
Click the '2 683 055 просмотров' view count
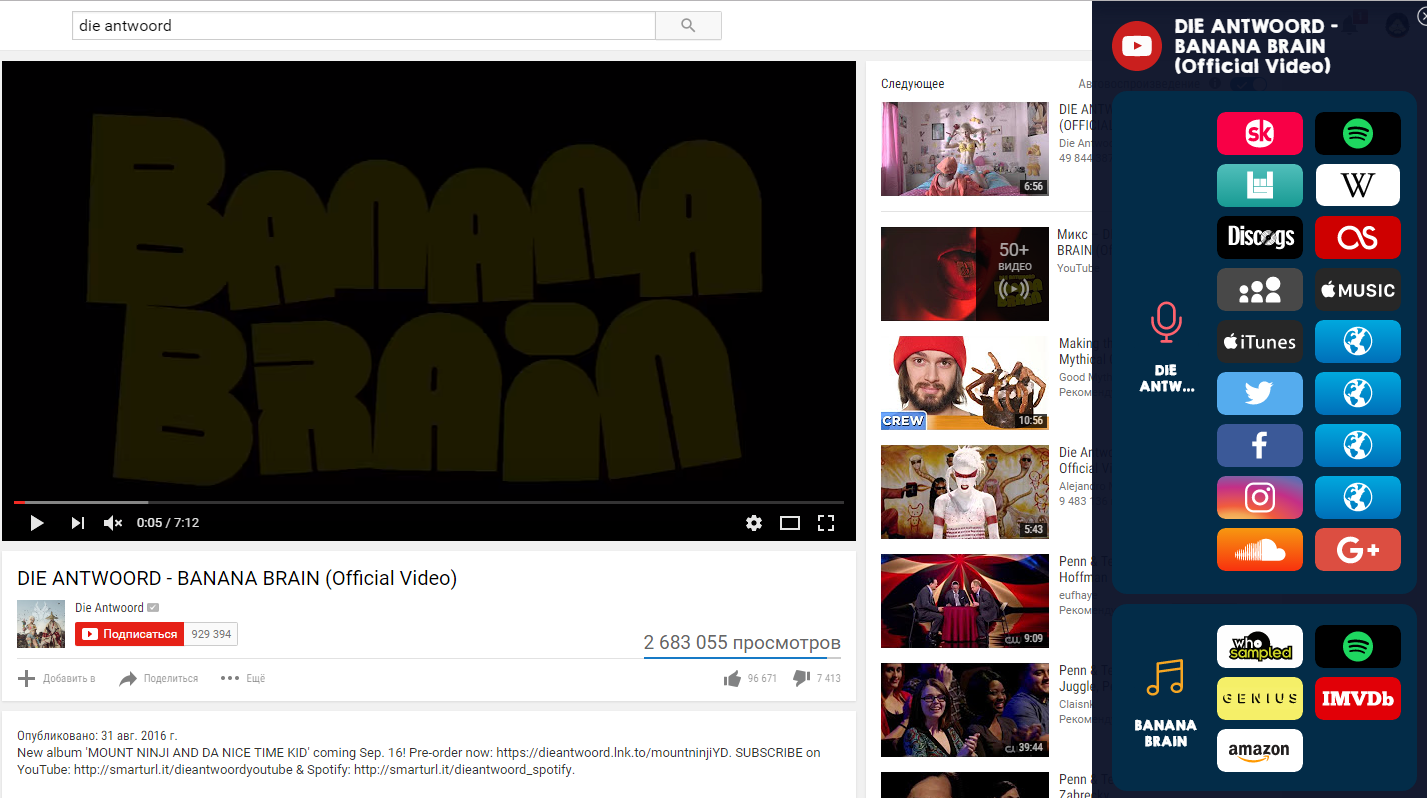[x=742, y=642]
